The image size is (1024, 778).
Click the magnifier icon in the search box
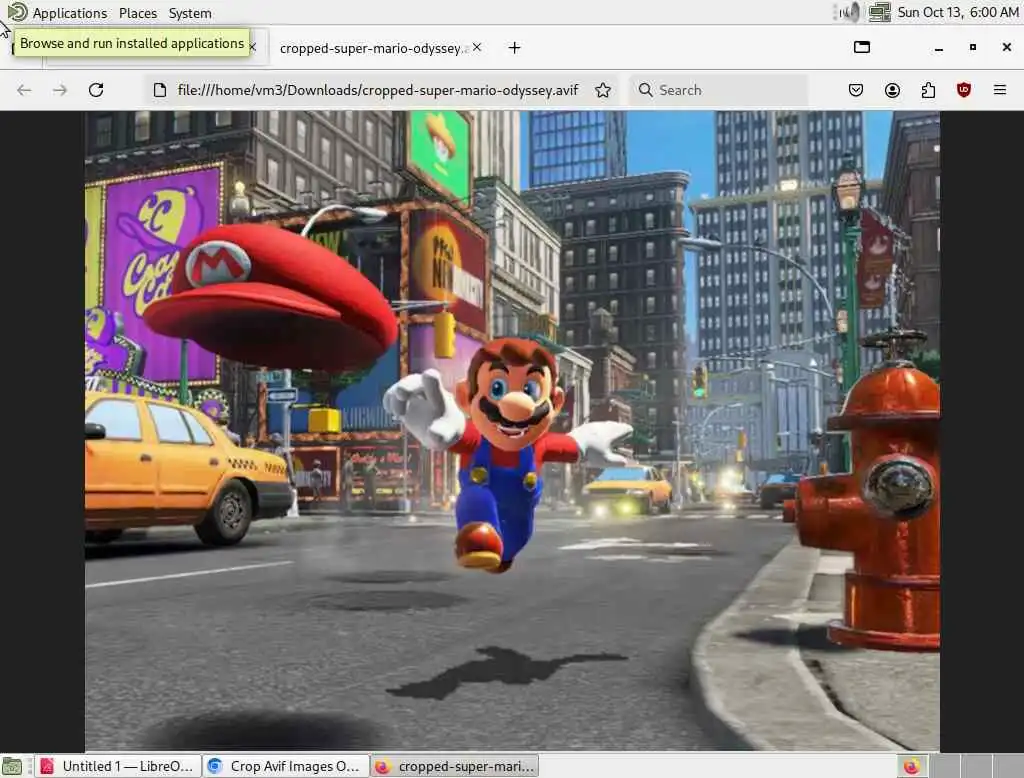(645, 90)
